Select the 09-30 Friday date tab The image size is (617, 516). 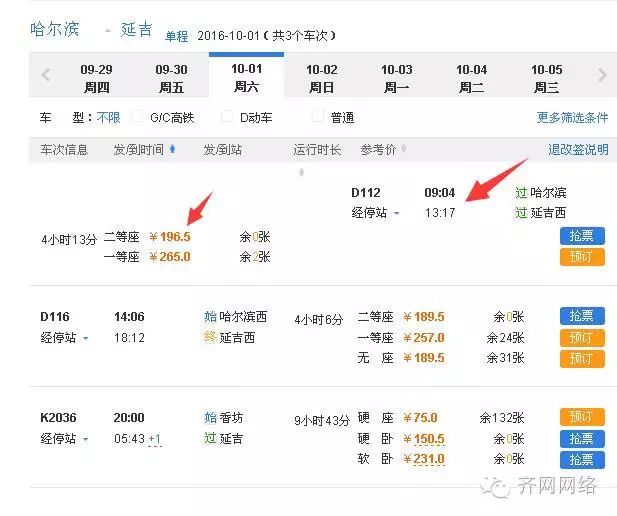pos(171,78)
